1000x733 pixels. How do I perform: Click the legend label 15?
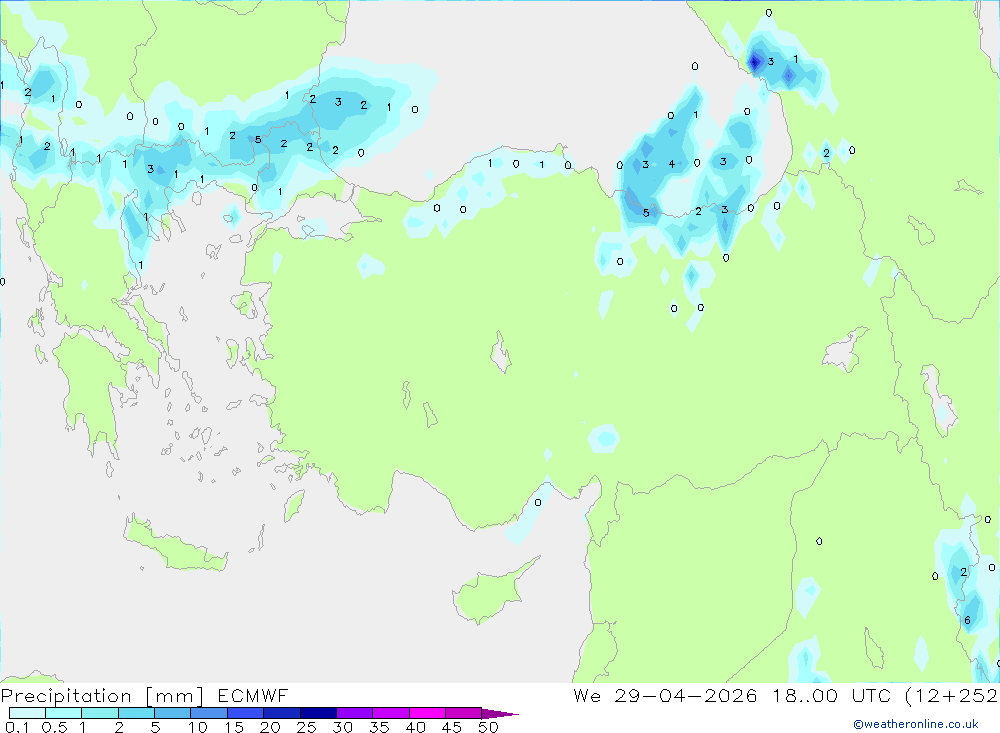click(234, 727)
